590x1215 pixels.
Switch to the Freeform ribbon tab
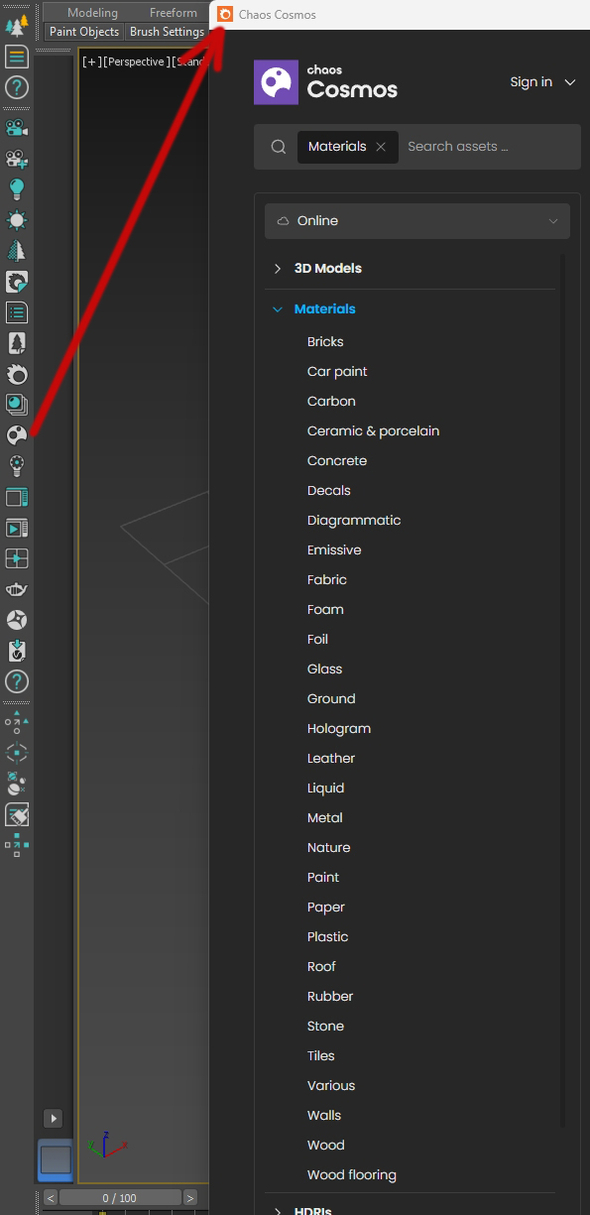[x=173, y=12]
